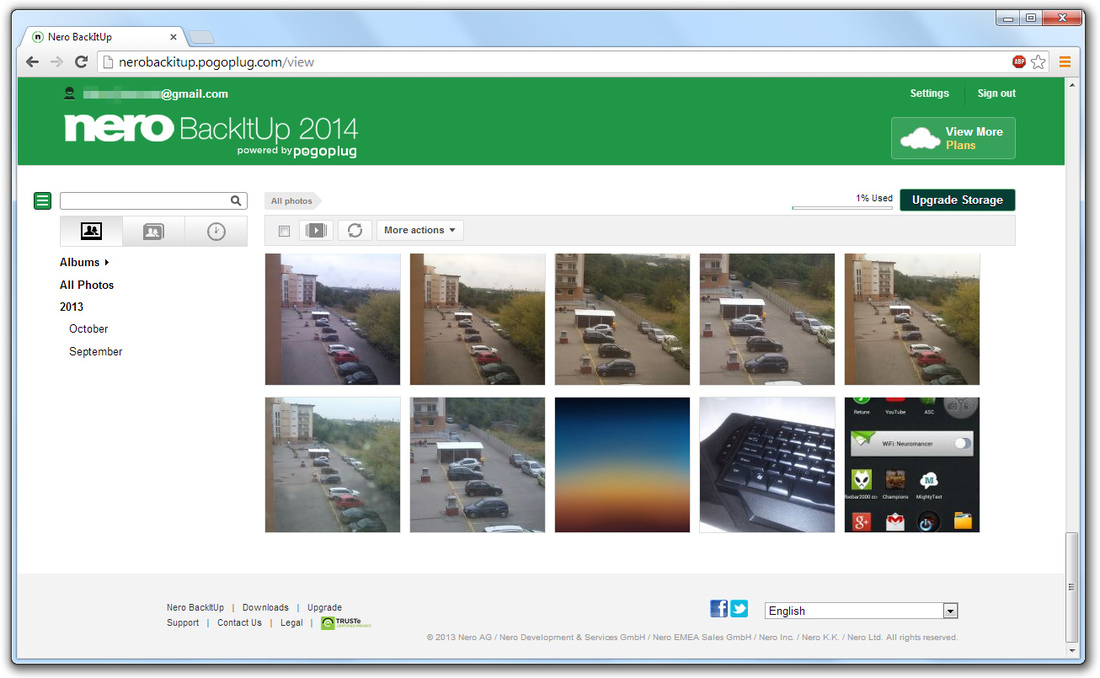Bookmark this page with the star icon

click(1038, 62)
